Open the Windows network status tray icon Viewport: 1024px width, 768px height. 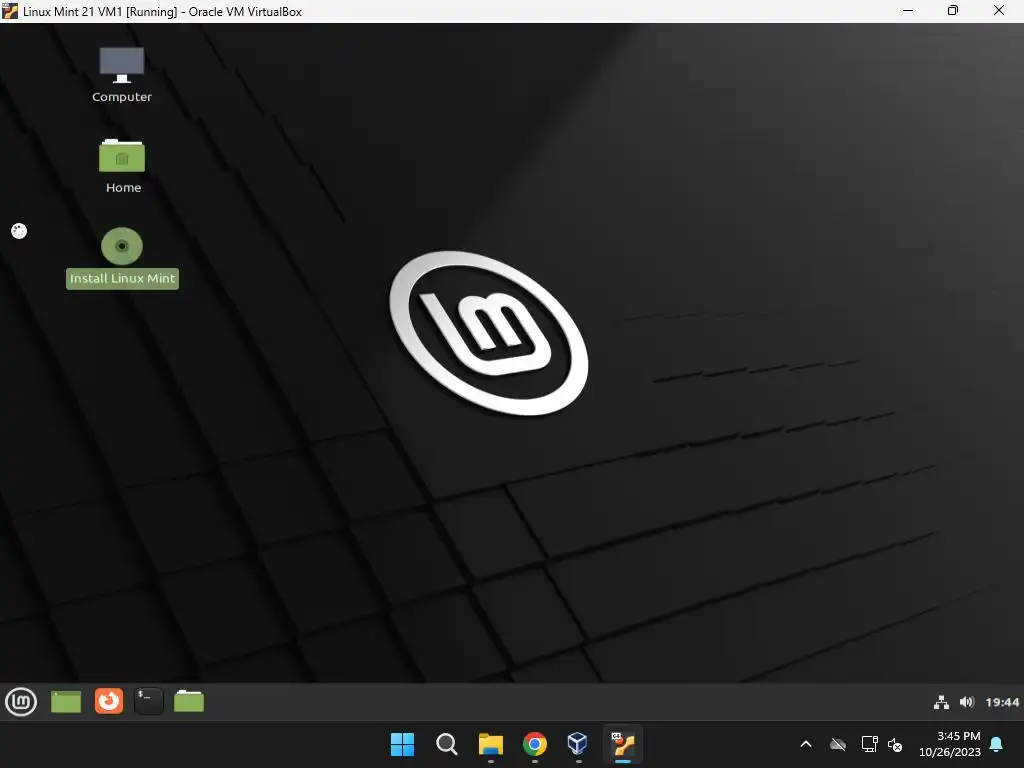coord(869,744)
